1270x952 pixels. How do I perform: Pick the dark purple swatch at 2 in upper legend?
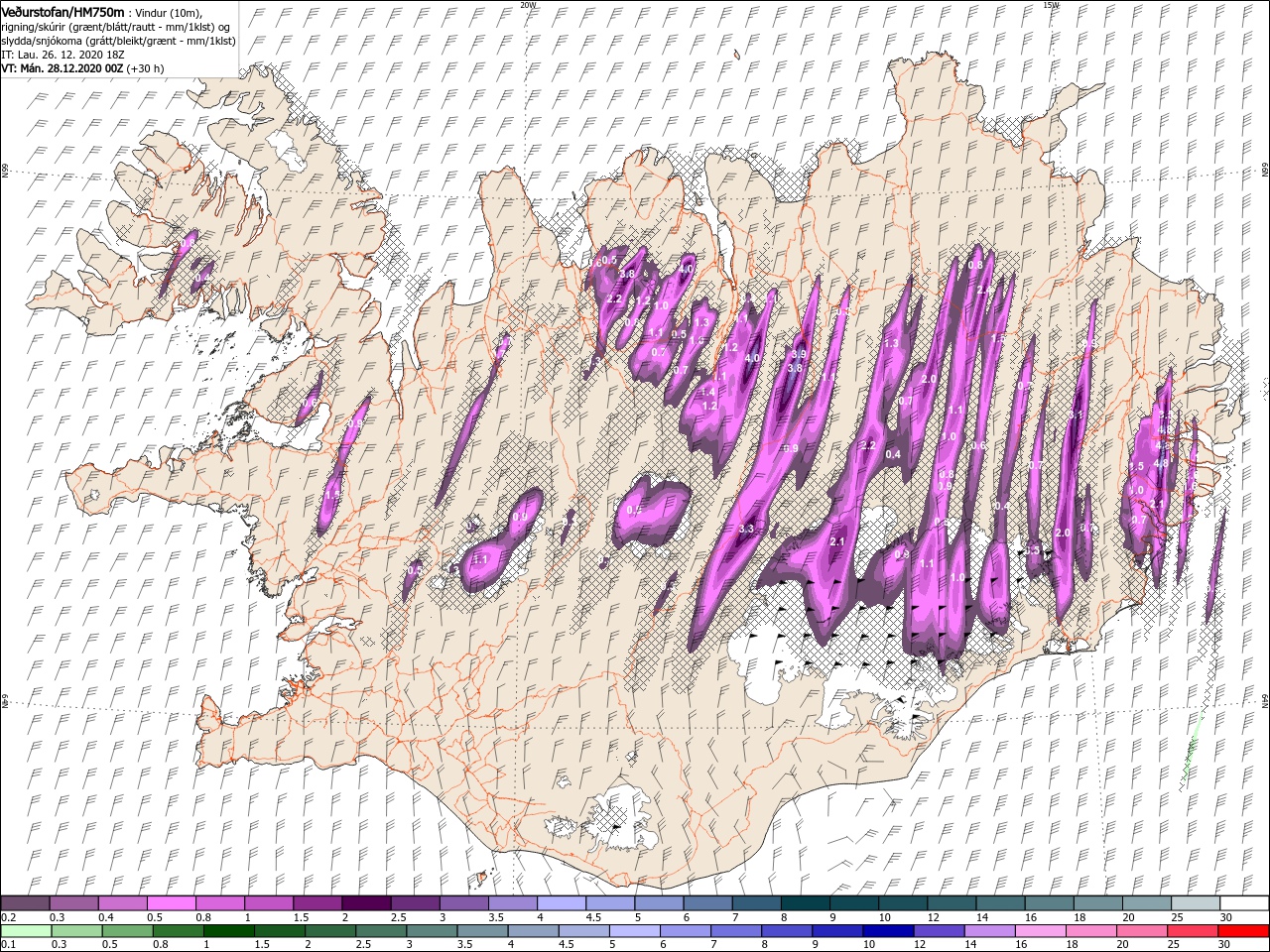[x=365, y=903]
